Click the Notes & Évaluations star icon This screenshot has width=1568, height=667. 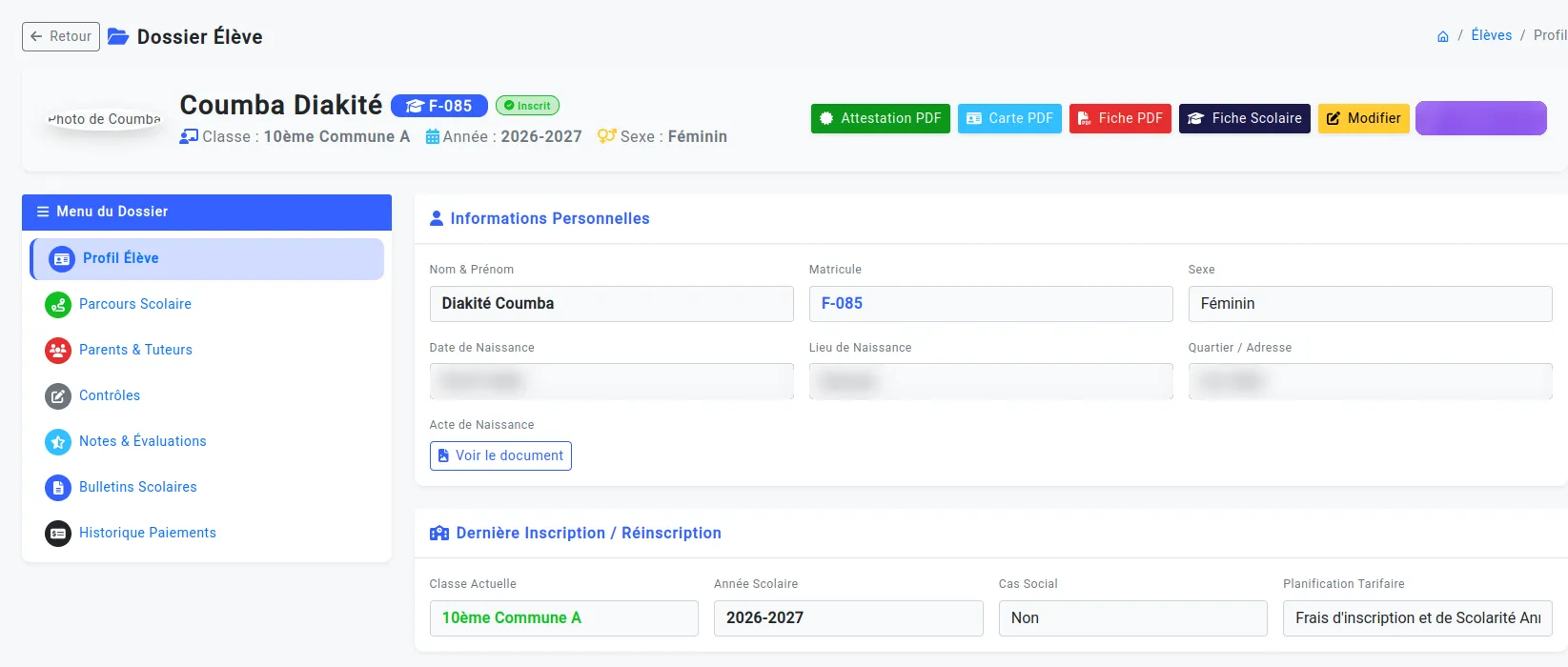tap(58, 442)
